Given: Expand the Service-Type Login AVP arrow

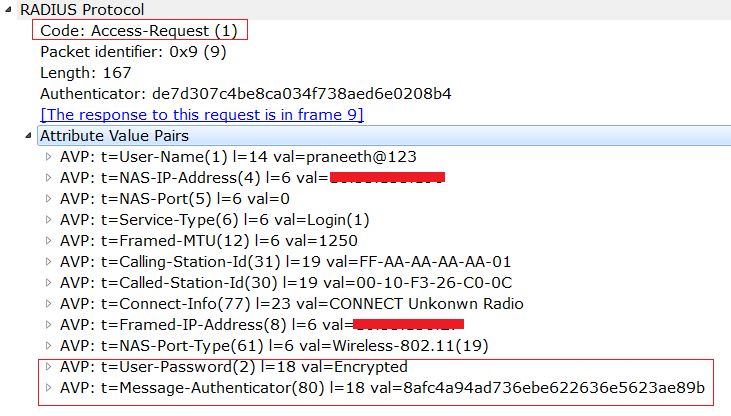Looking at the screenshot, I should (x=47, y=220).
